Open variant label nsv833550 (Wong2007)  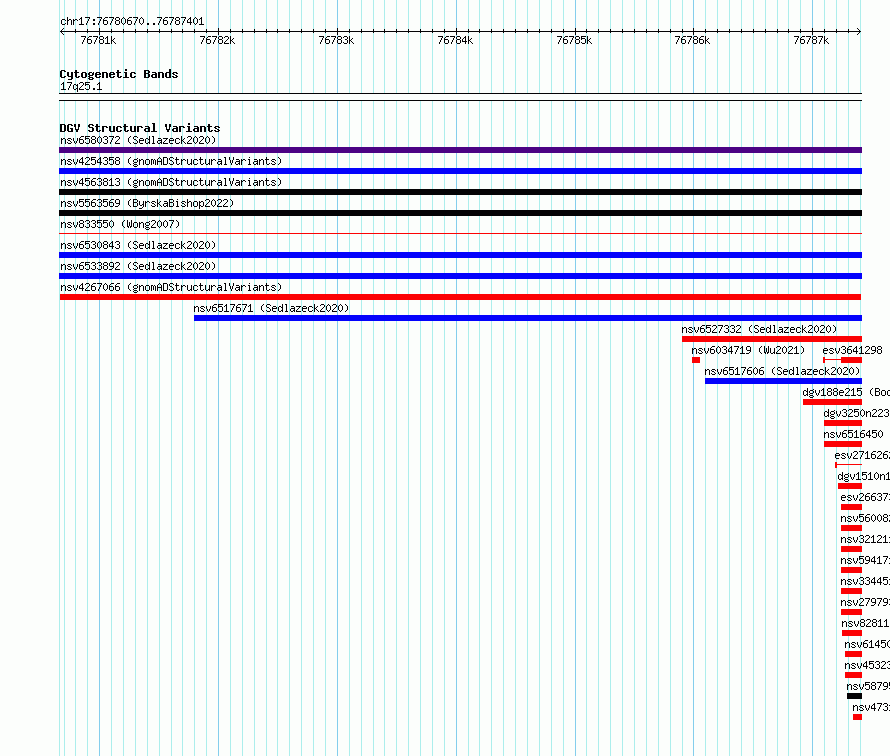pos(120,224)
